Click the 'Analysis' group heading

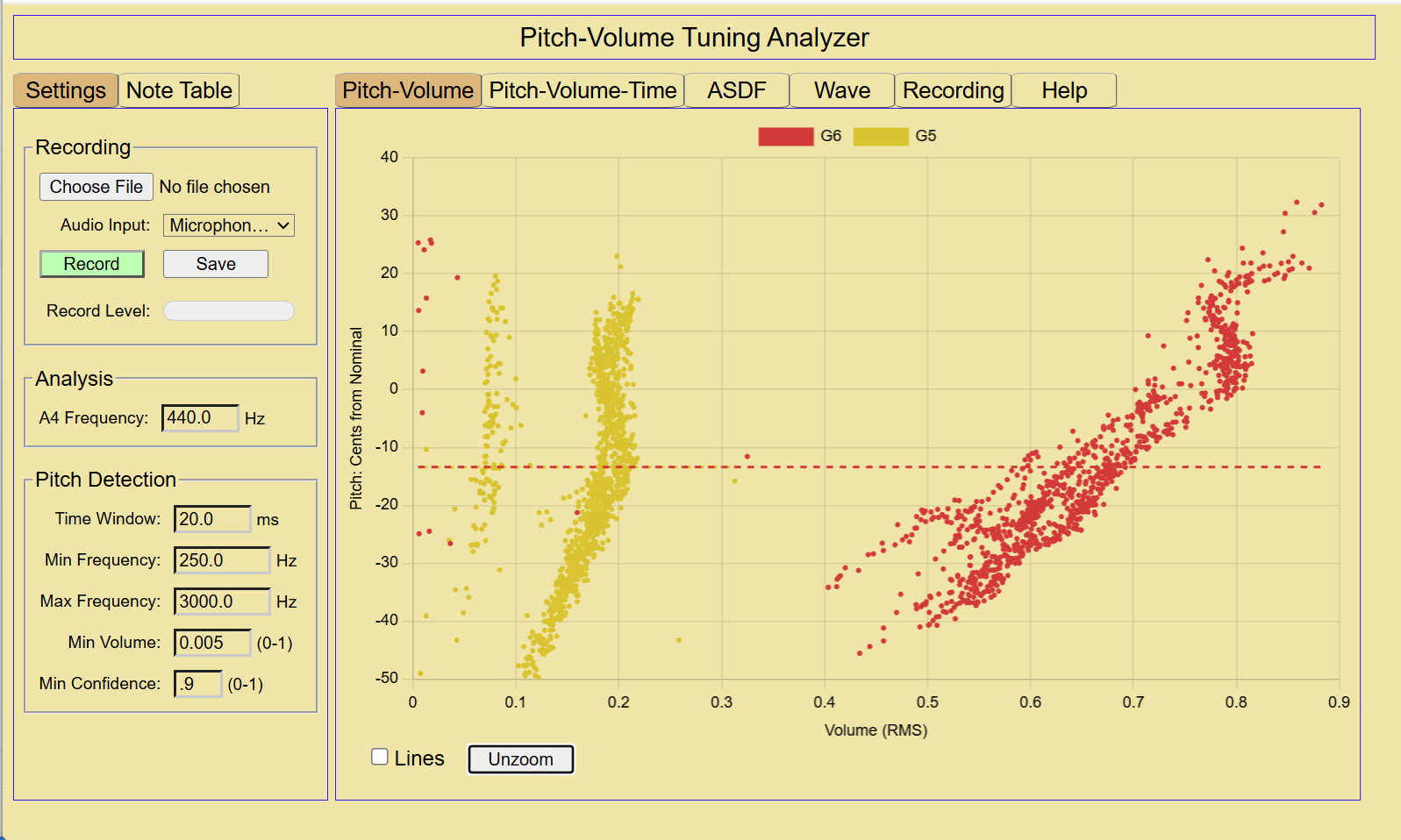(x=75, y=379)
